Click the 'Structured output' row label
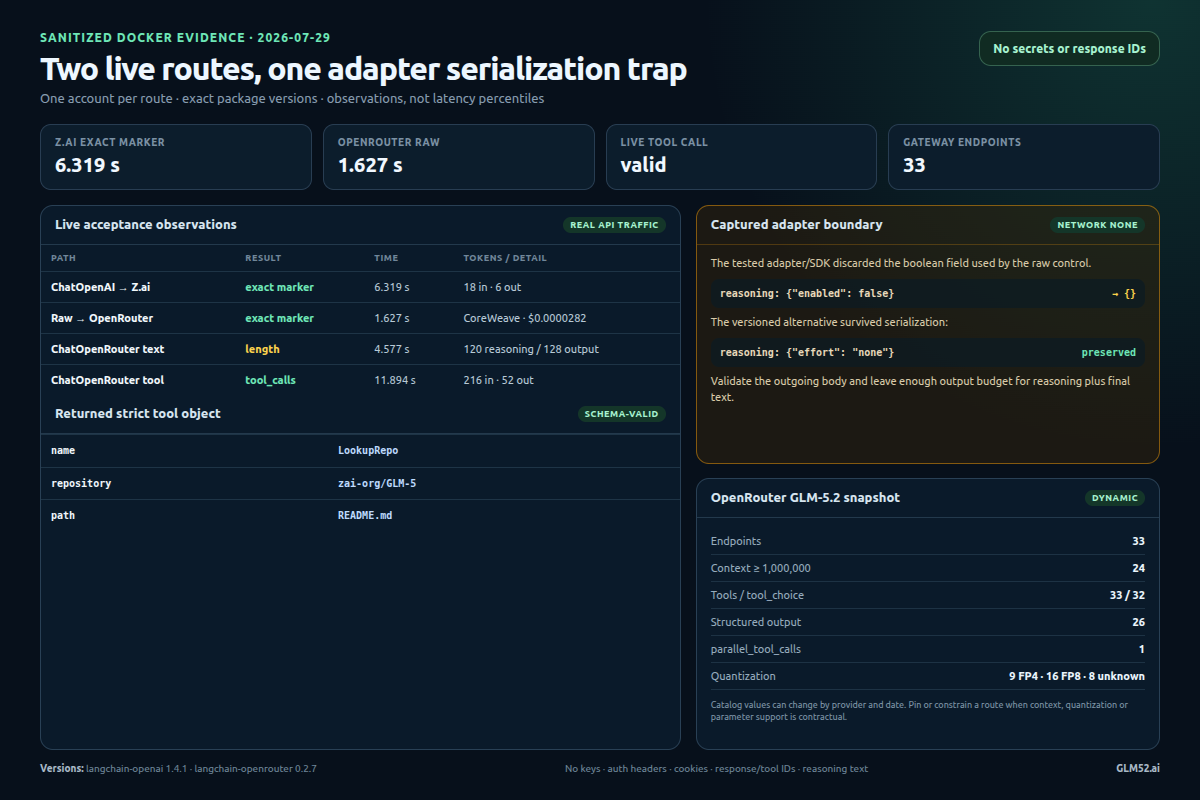 (756, 622)
